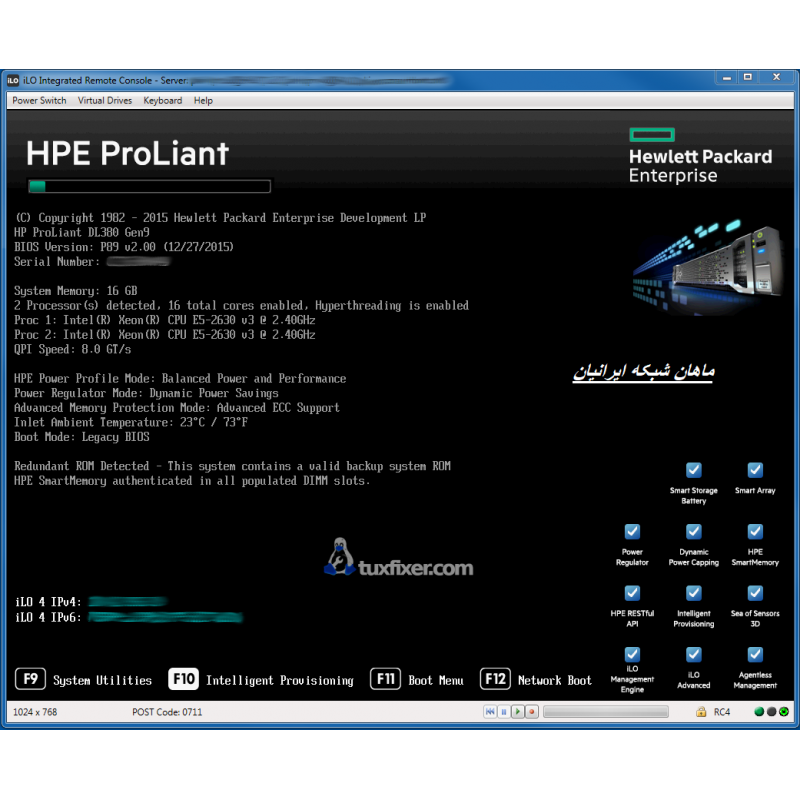Click the green play button

(x=518, y=712)
